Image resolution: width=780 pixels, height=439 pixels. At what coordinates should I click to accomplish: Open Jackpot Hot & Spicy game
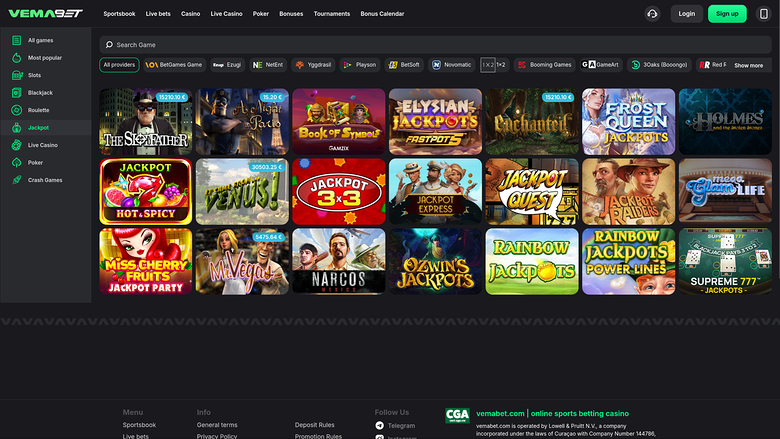coord(146,191)
